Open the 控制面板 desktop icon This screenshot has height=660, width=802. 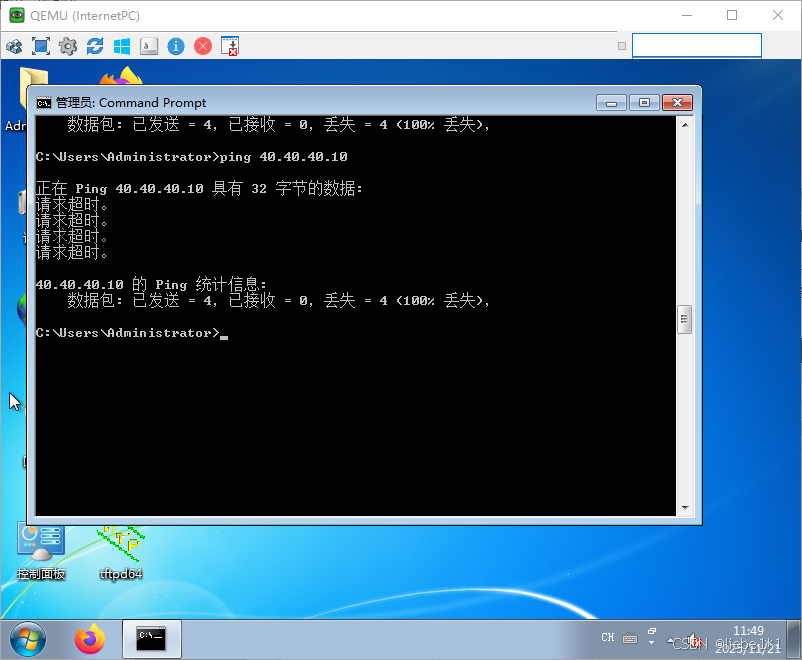41,552
